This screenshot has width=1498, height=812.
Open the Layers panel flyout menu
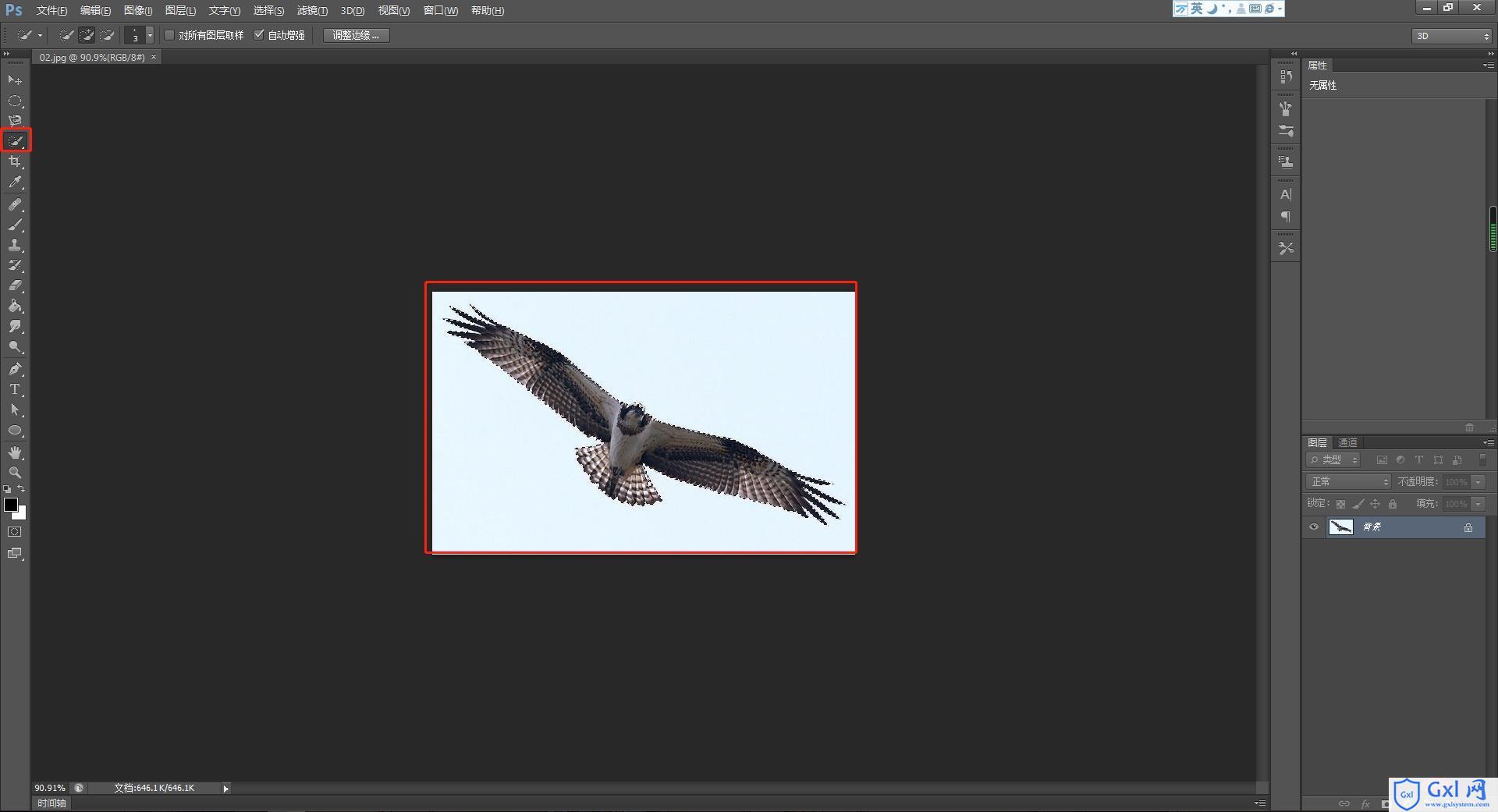[1488, 443]
